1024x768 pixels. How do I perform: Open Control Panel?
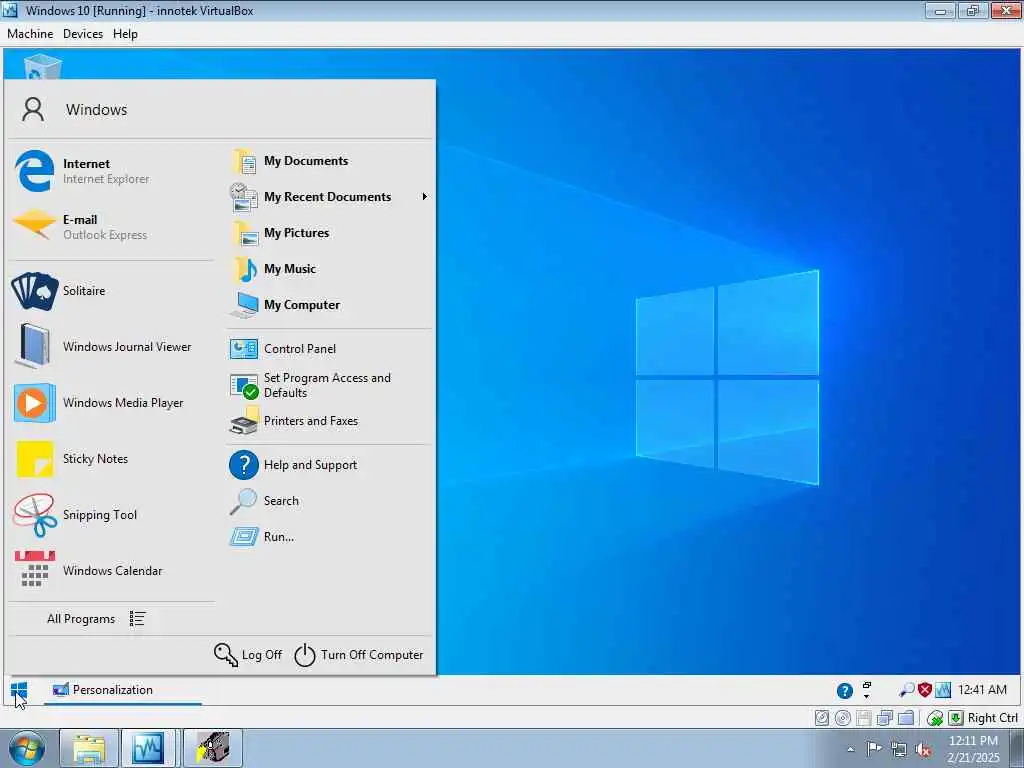pos(329,349)
